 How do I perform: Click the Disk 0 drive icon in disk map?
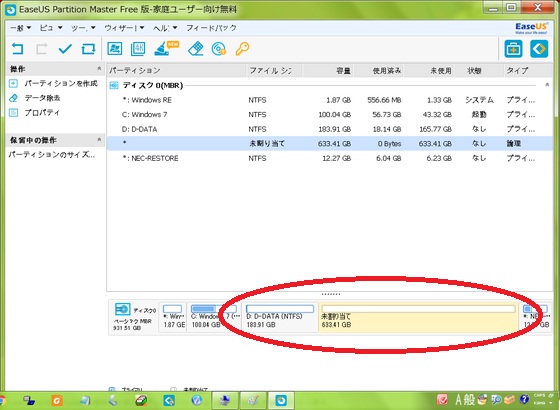122,309
